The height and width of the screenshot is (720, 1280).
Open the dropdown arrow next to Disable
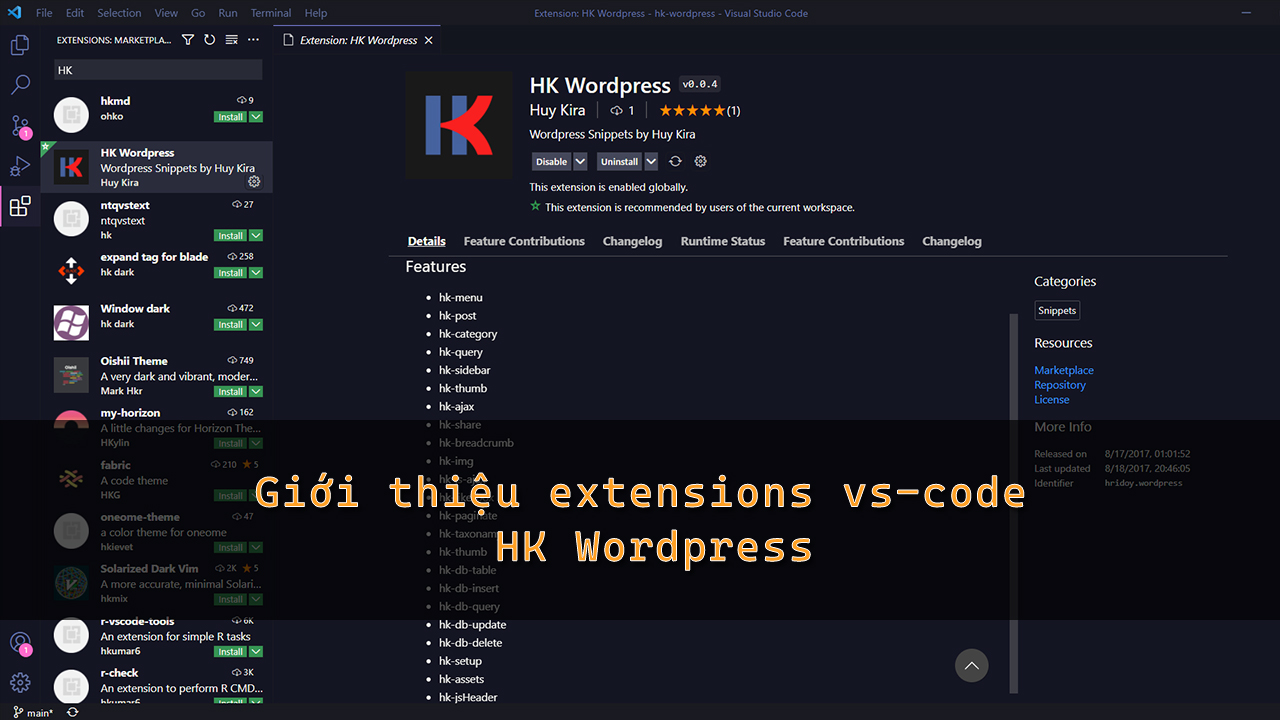580,161
